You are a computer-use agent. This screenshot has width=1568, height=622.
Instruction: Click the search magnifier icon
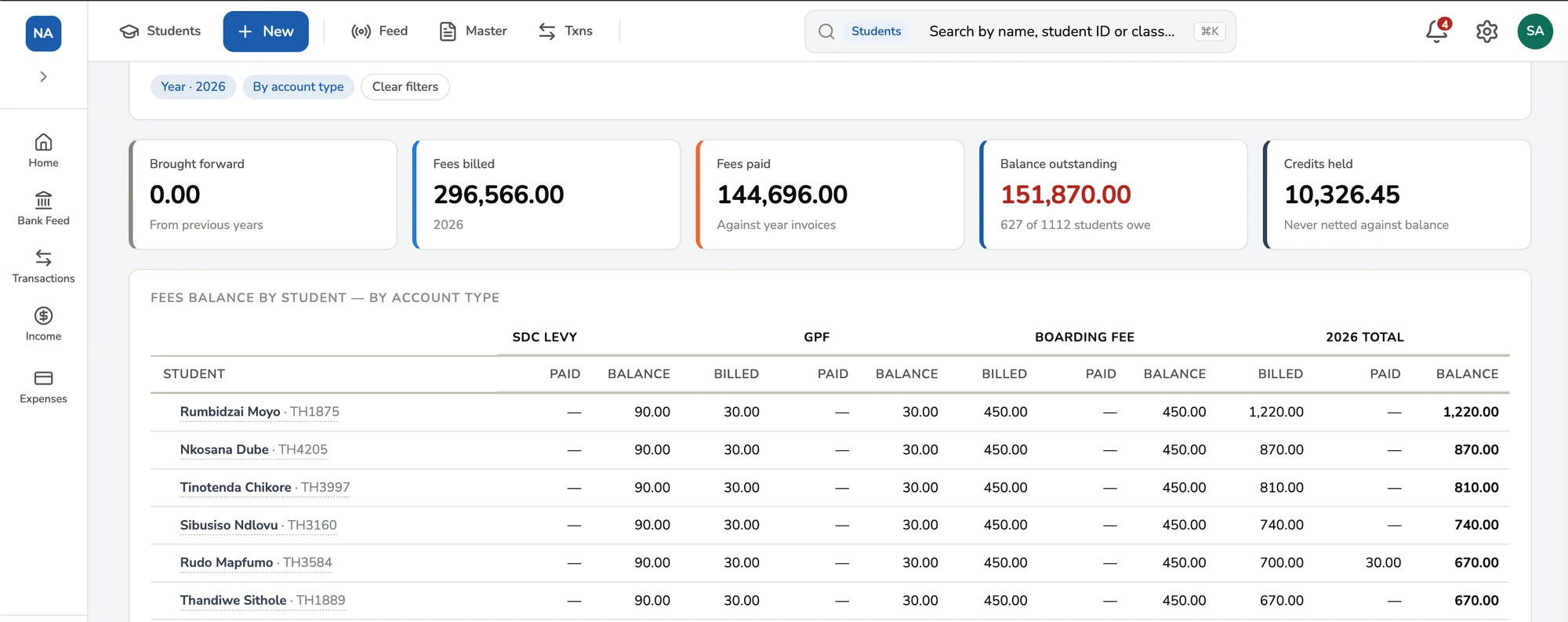coord(826,31)
